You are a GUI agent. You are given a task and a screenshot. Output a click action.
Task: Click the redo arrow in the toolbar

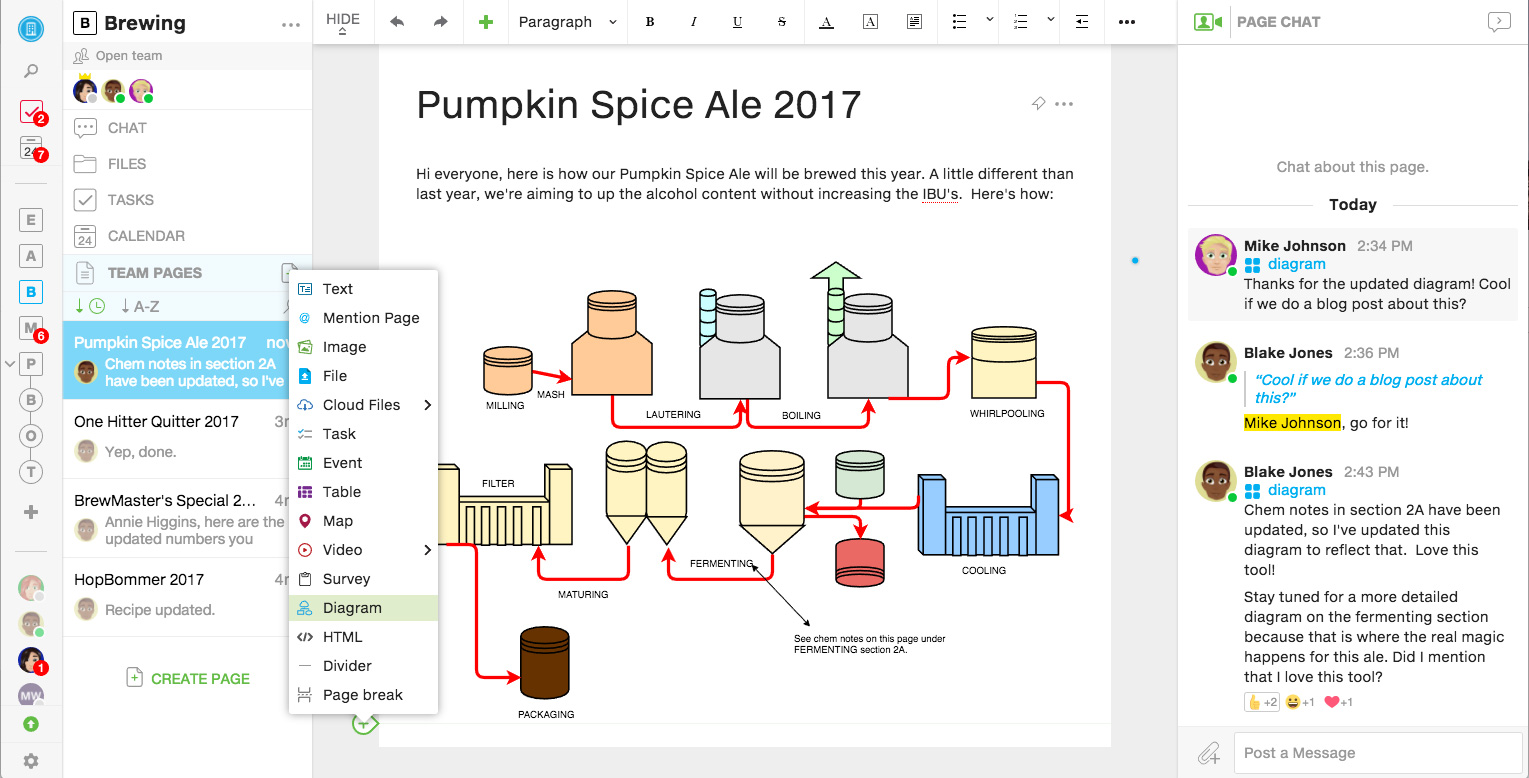440,22
